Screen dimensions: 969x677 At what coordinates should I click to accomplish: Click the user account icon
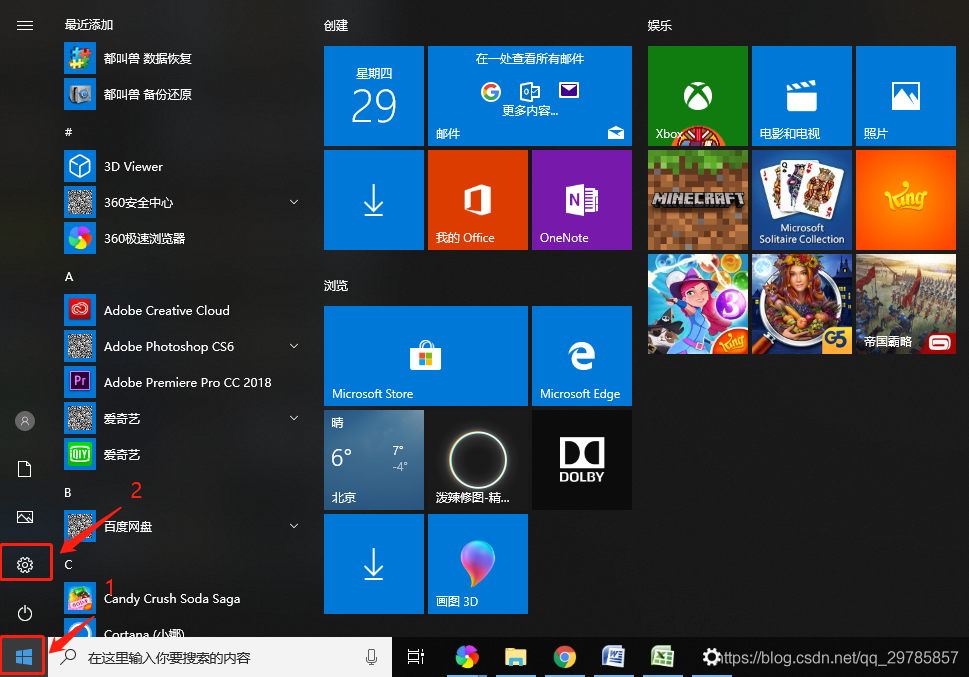click(x=24, y=420)
